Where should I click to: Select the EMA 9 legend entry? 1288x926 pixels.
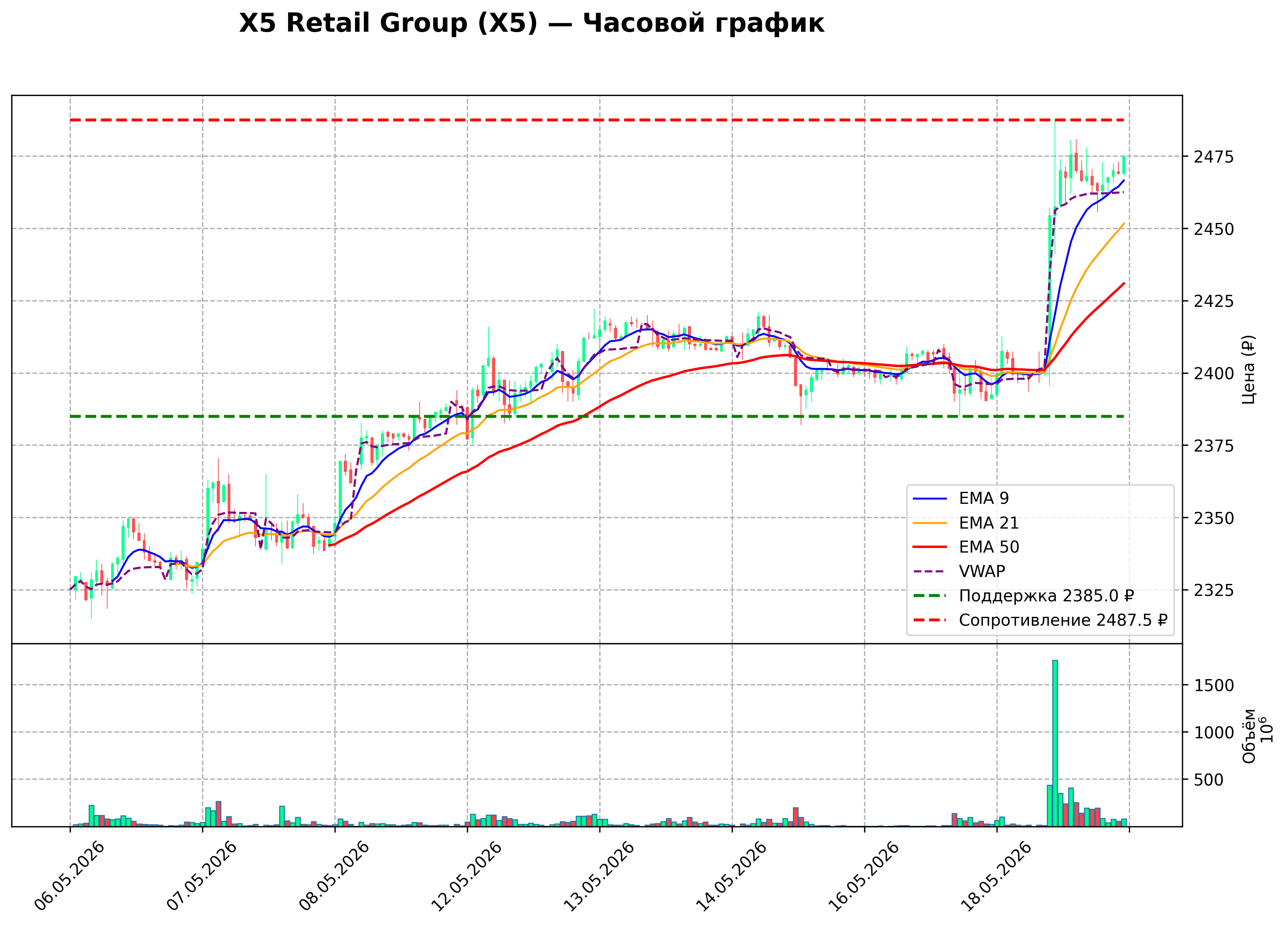coord(960,498)
